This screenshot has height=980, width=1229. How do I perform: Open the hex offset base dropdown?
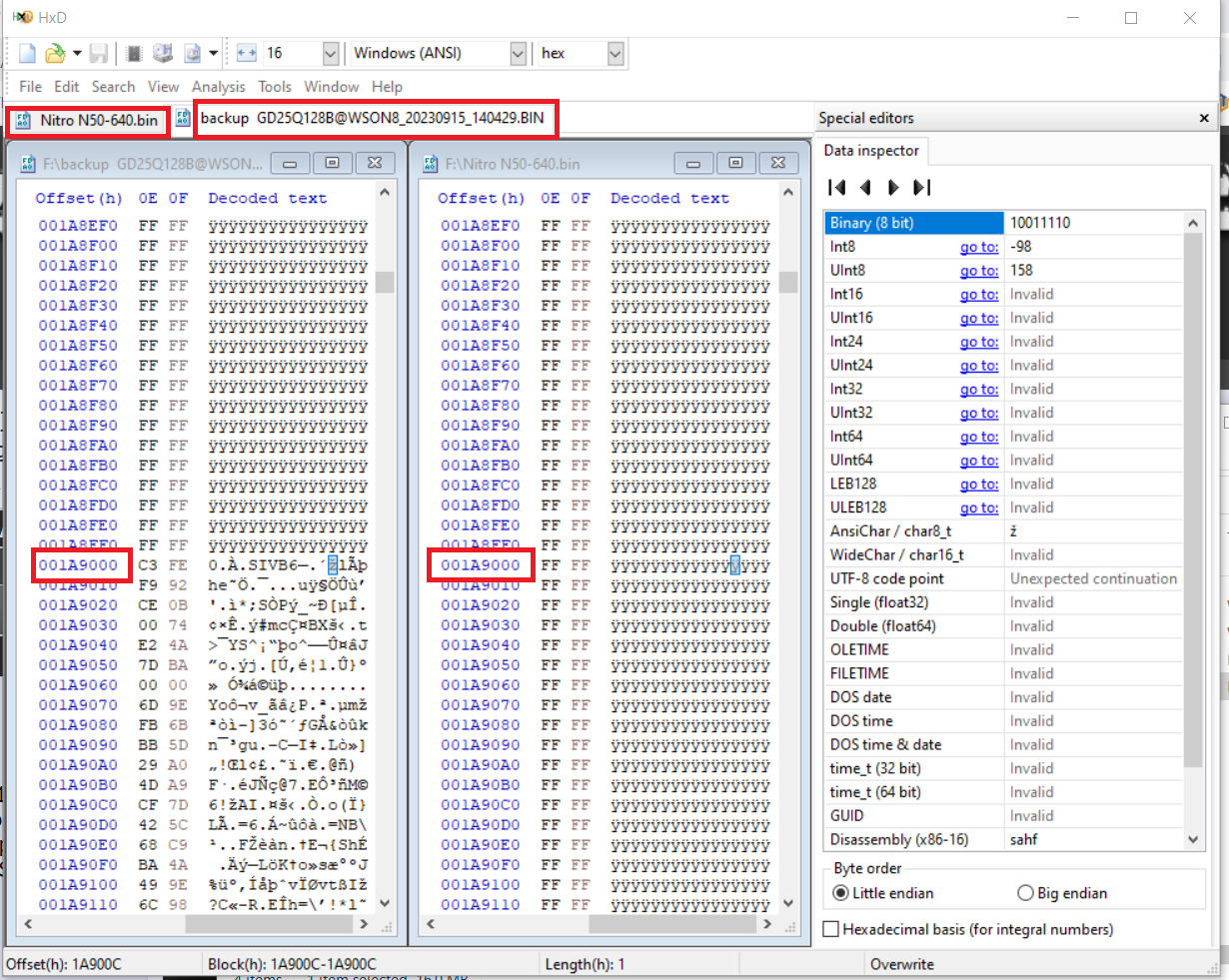point(614,54)
